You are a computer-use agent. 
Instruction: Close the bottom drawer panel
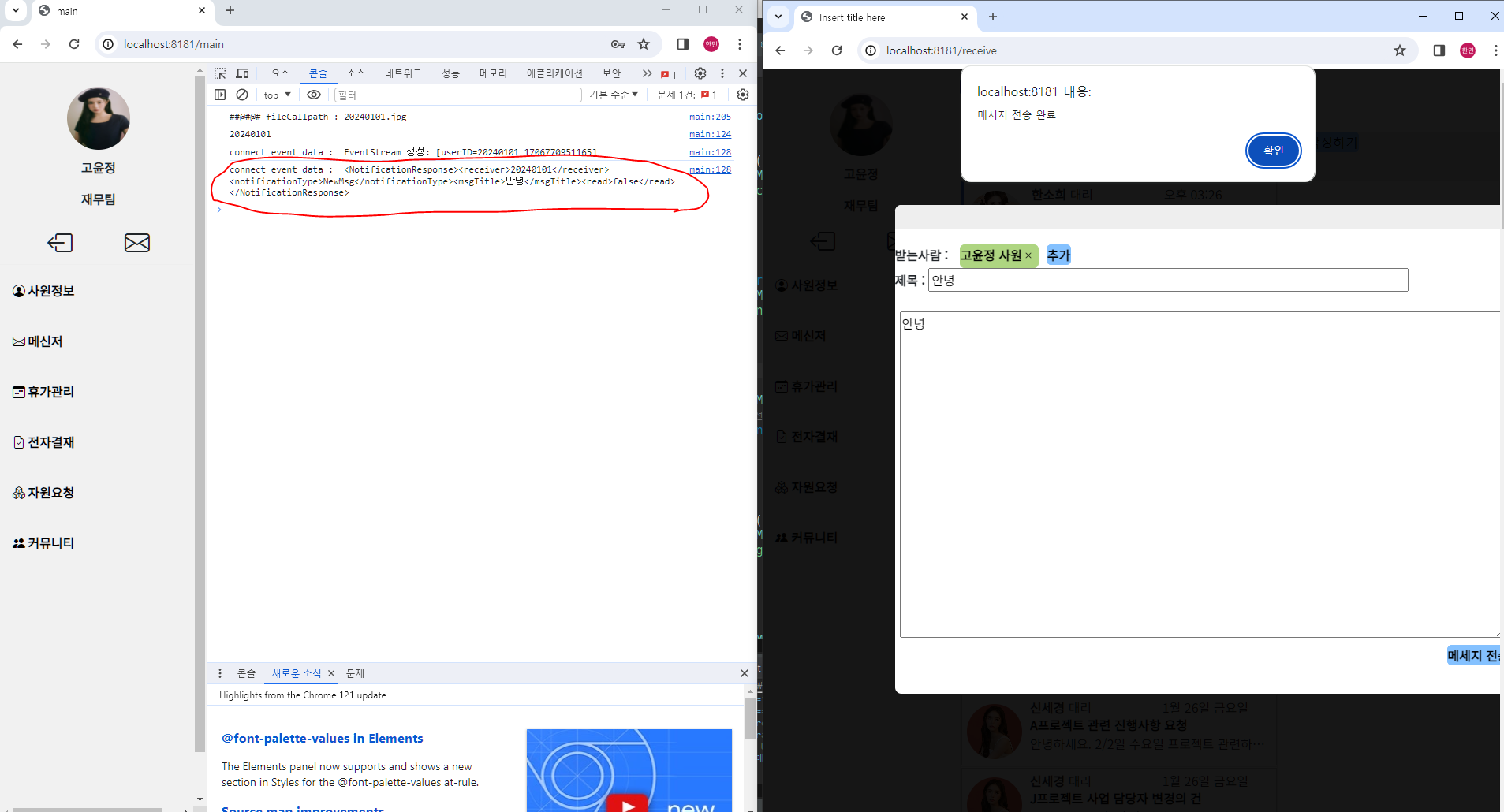pos(744,673)
